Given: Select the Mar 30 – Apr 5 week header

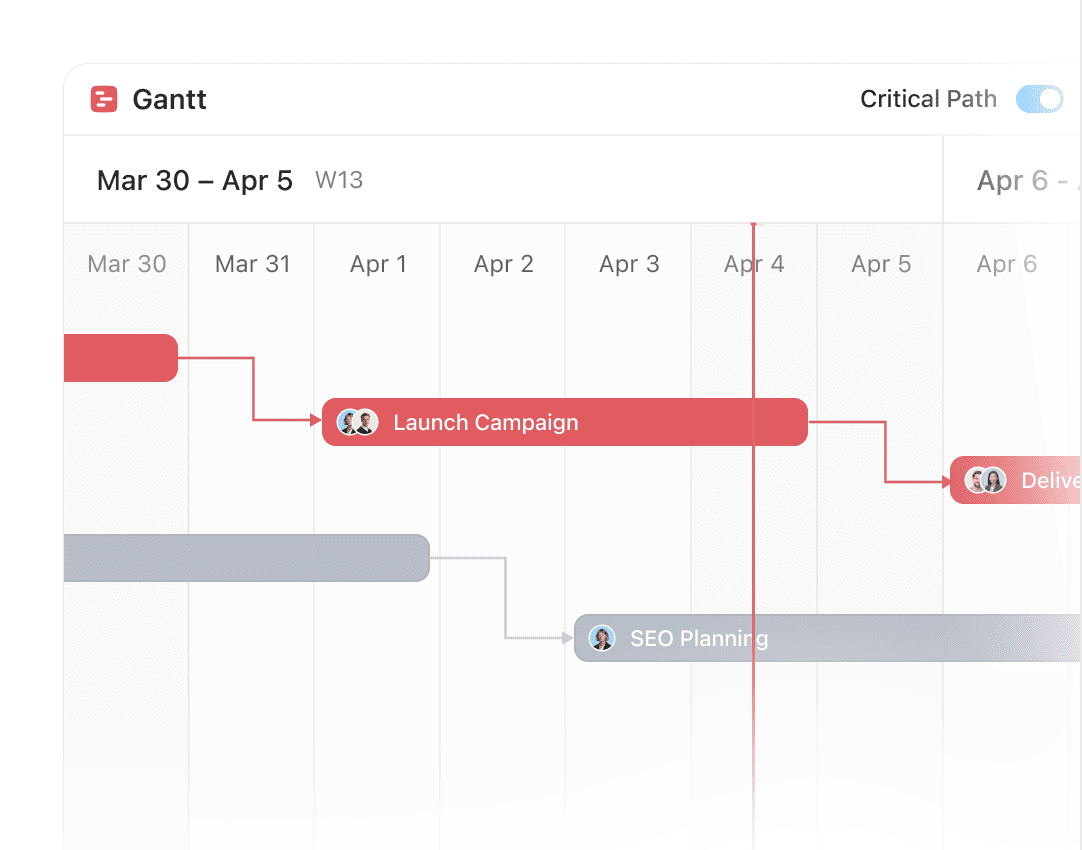Looking at the screenshot, I should point(195,181).
